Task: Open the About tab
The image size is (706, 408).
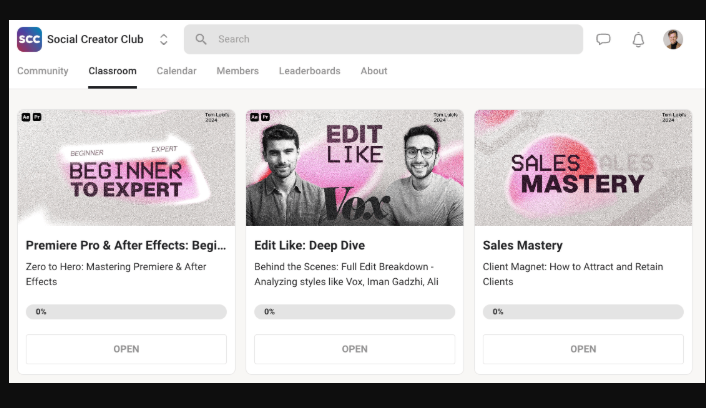Action: pos(374,71)
